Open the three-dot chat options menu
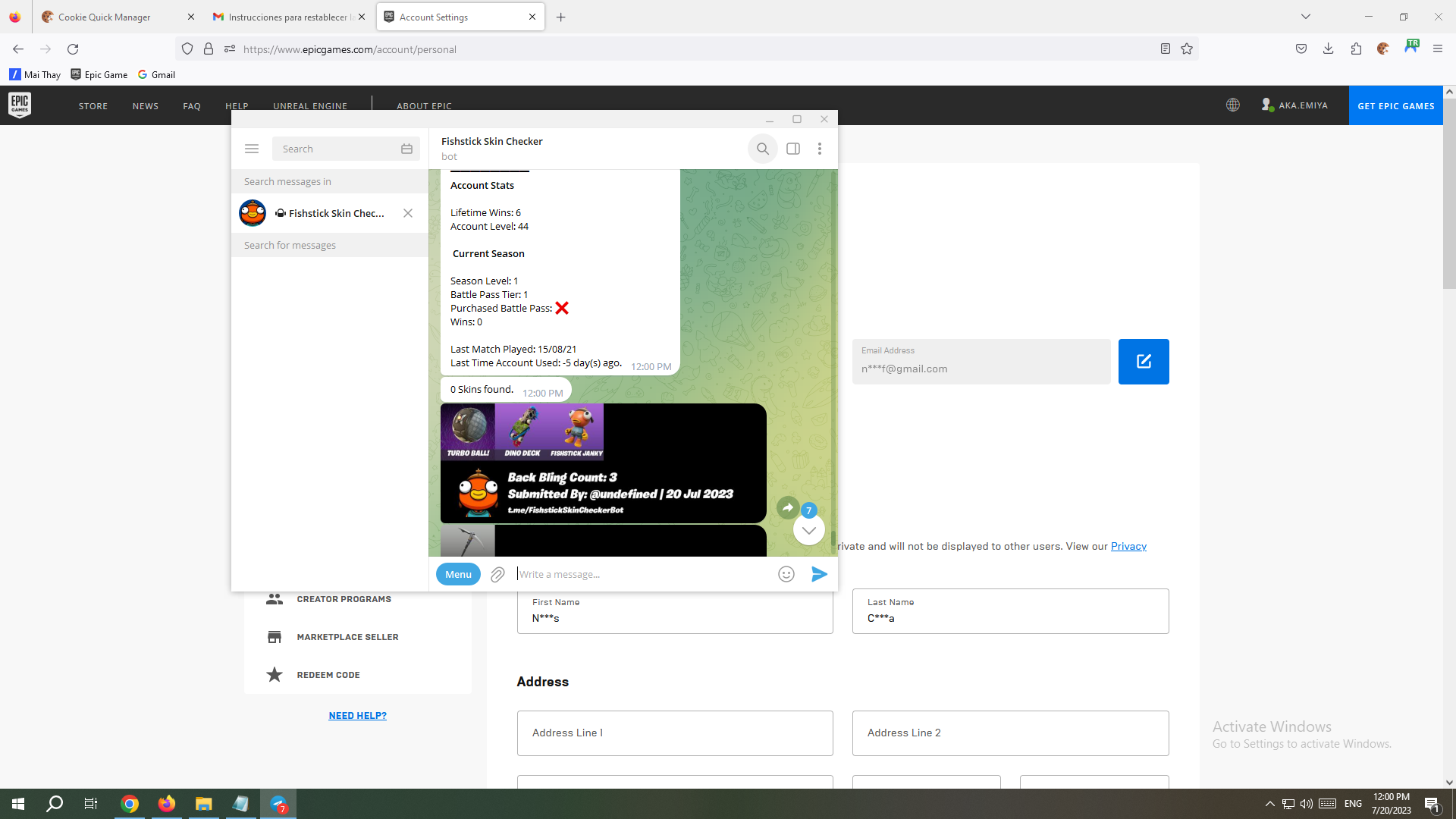 coord(820,149)
